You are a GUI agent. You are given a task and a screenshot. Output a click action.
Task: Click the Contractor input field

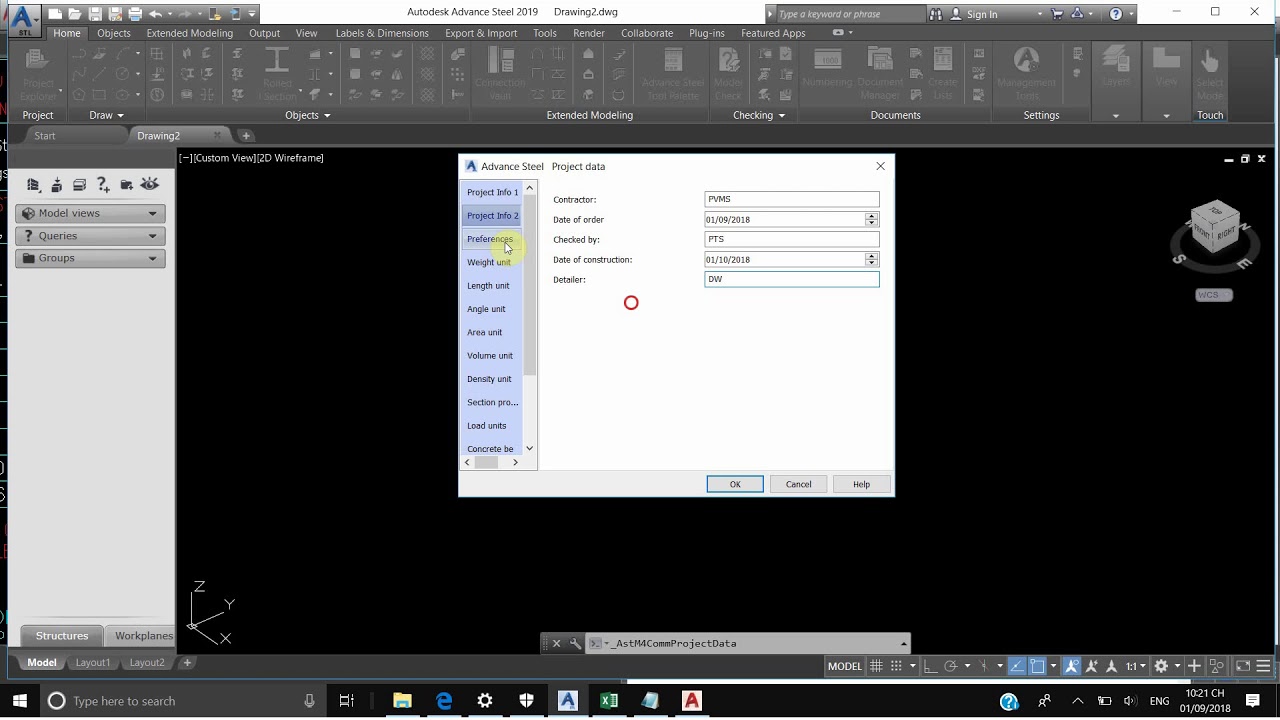792,199
